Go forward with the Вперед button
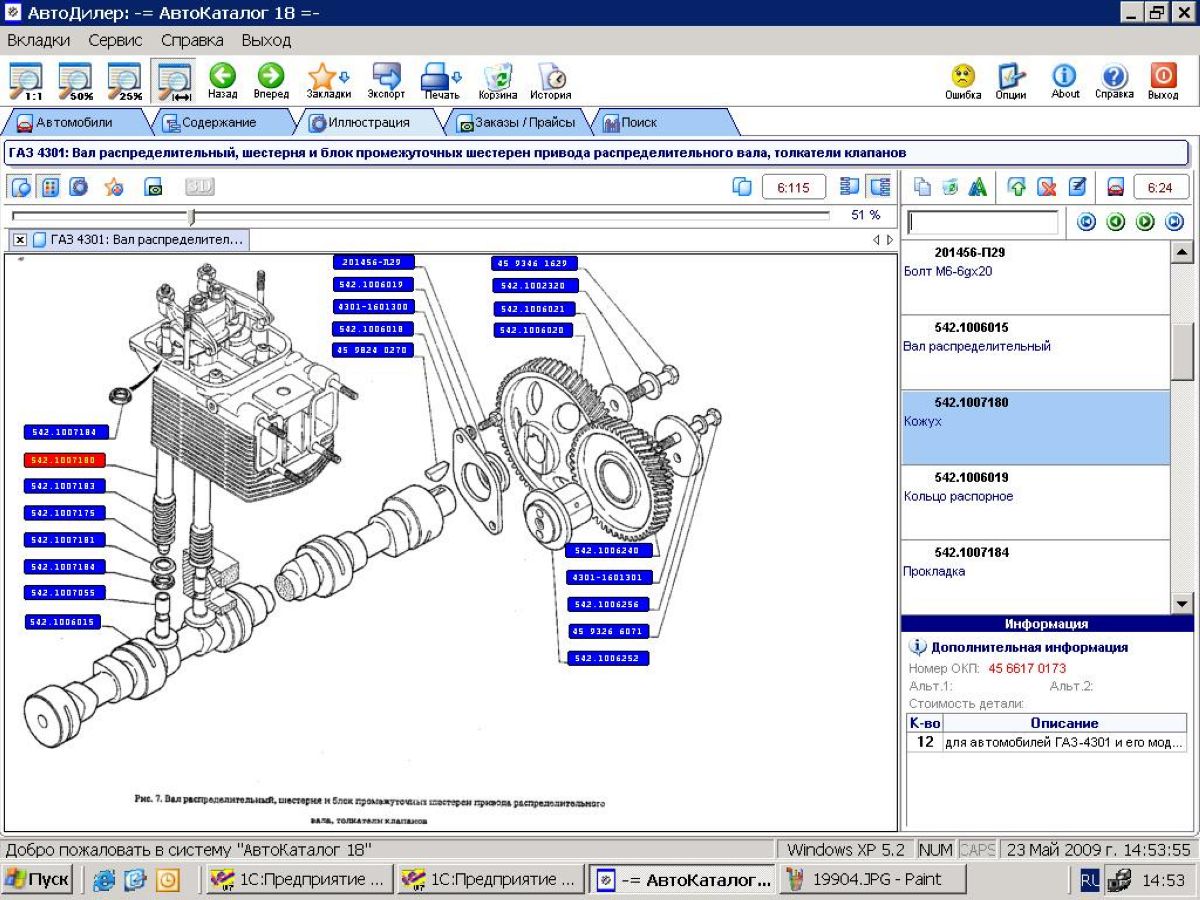The width and height of the screenshot is (1200, 900). pyautogui.click(x=271, y=81)
